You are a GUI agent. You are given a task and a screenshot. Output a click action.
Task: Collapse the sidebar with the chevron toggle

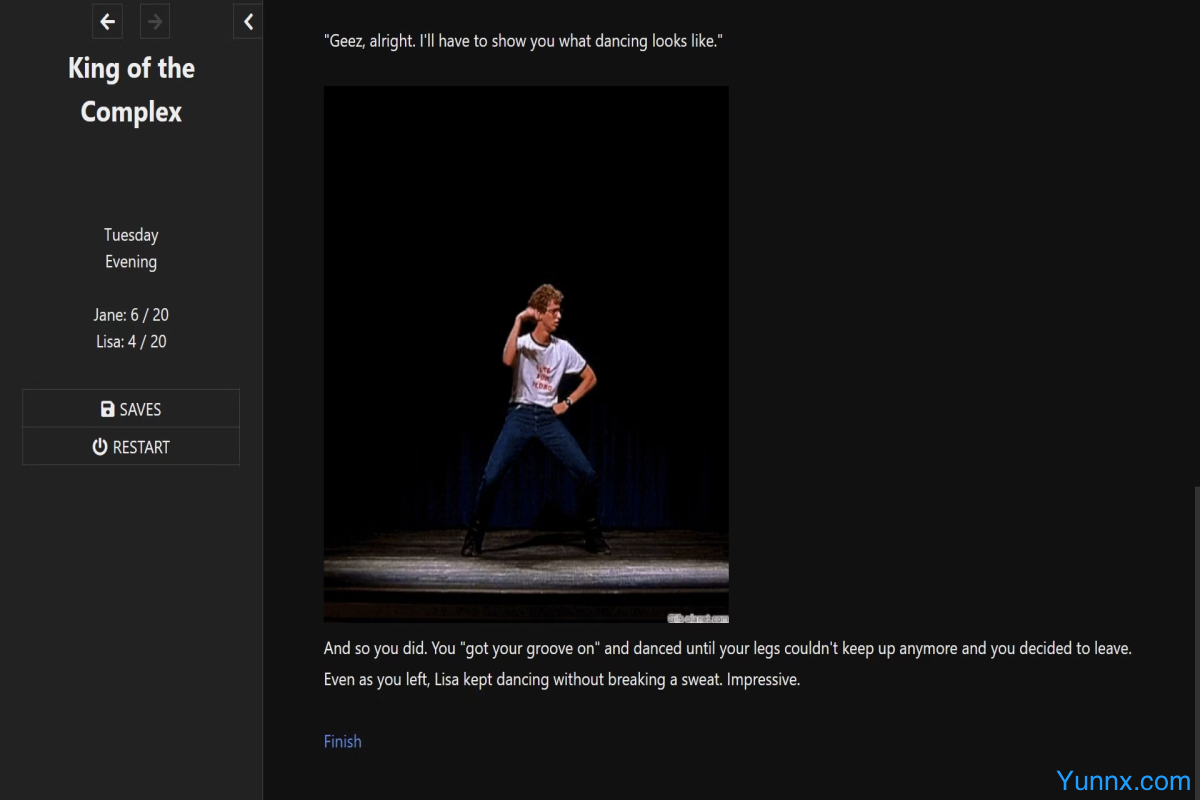point(248,21)
